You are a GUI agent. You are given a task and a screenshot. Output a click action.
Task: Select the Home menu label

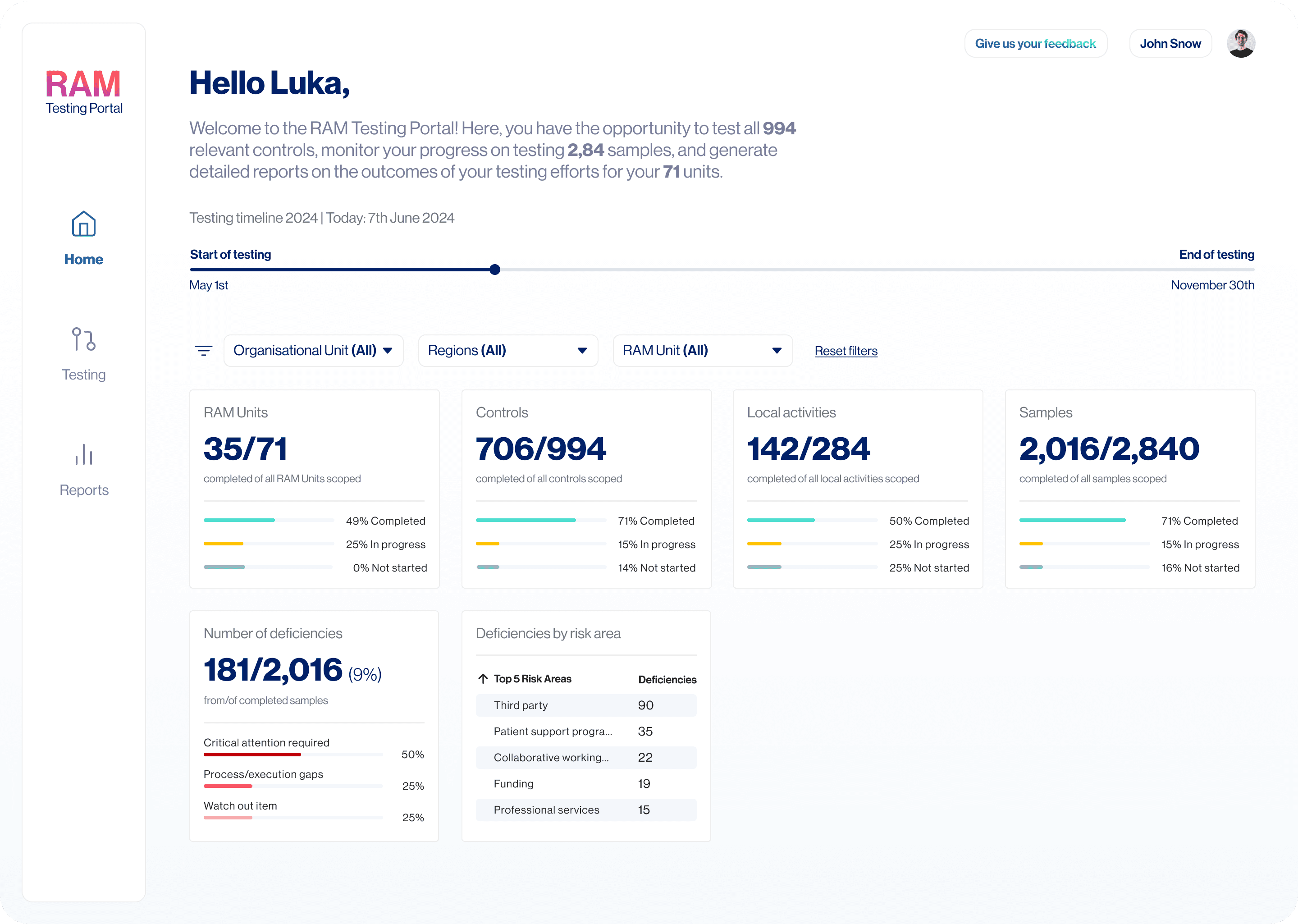click(x=84, y=260)
